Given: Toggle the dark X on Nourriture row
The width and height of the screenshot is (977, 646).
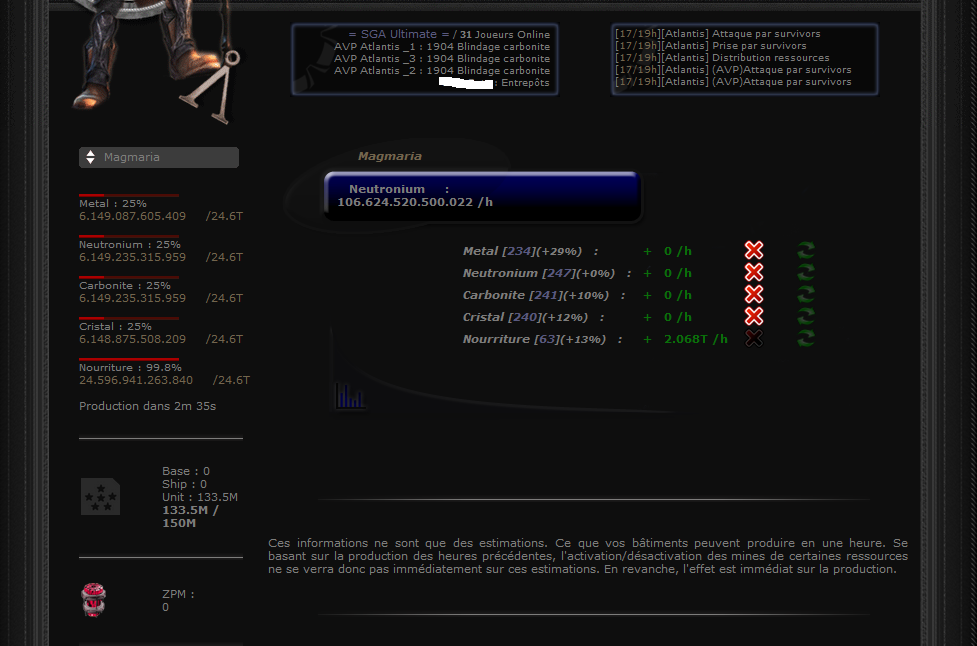Looking at the screenshot, I should (754, 338).
